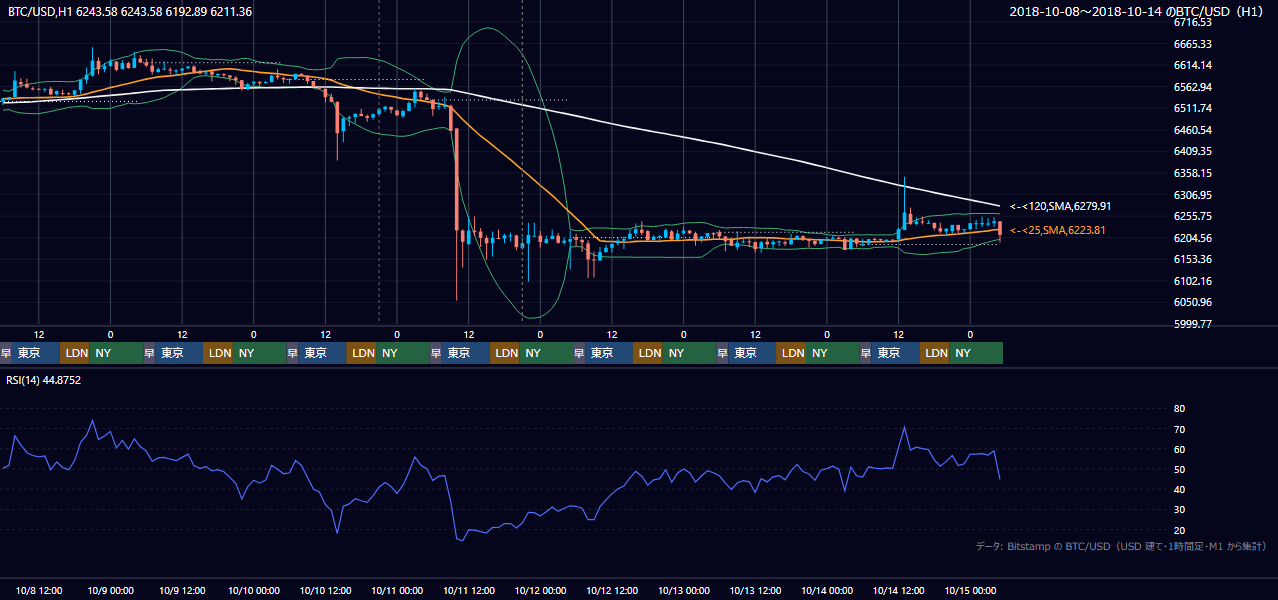Click the 10/10 00:00 time label
Viewport: 1278px width, 600px height.
click(x=254, y=590)
